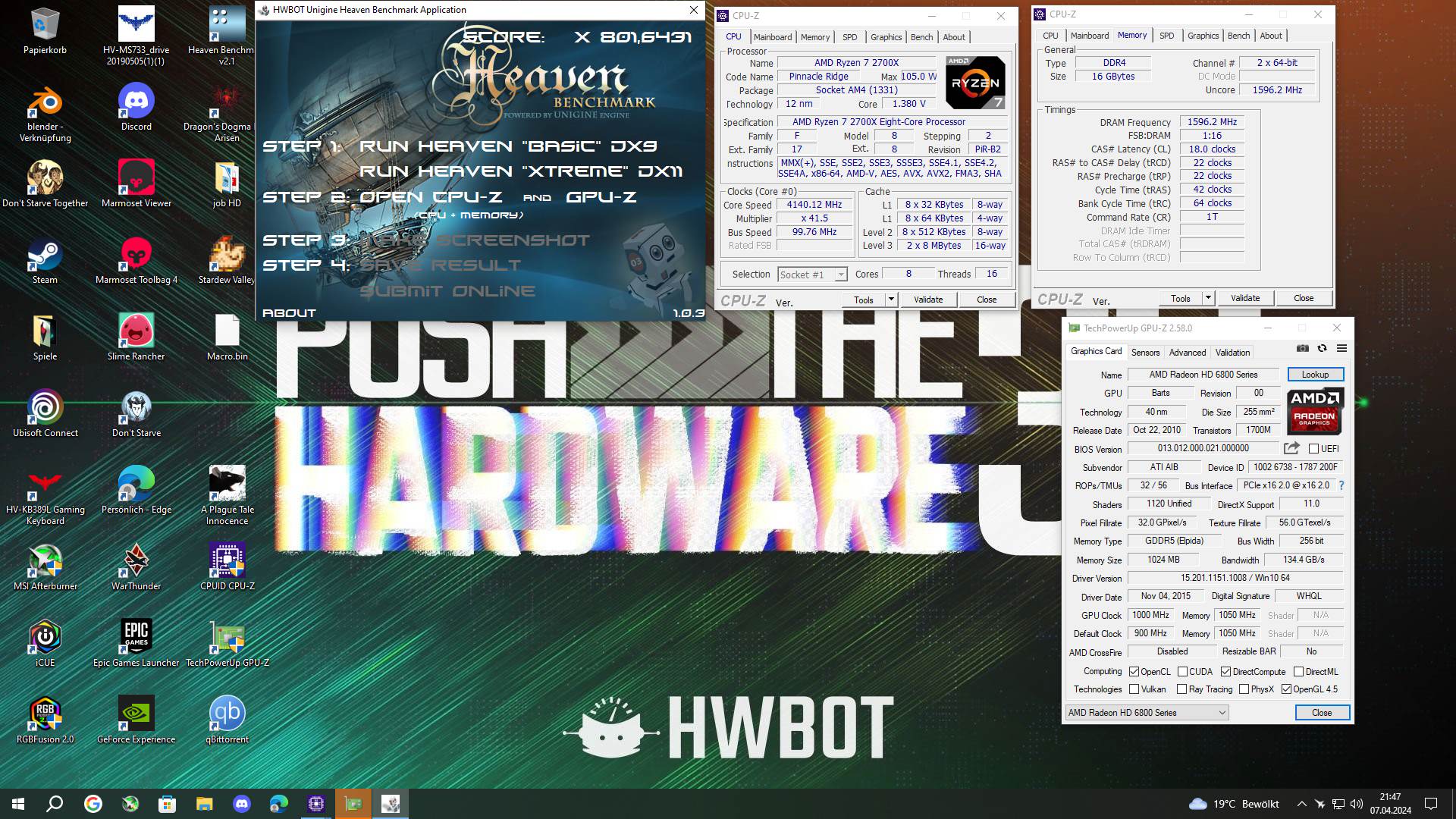Click Run Heaven "Basic" DX9
Screen dimensions: 1456x819
(x=508, y=146)
